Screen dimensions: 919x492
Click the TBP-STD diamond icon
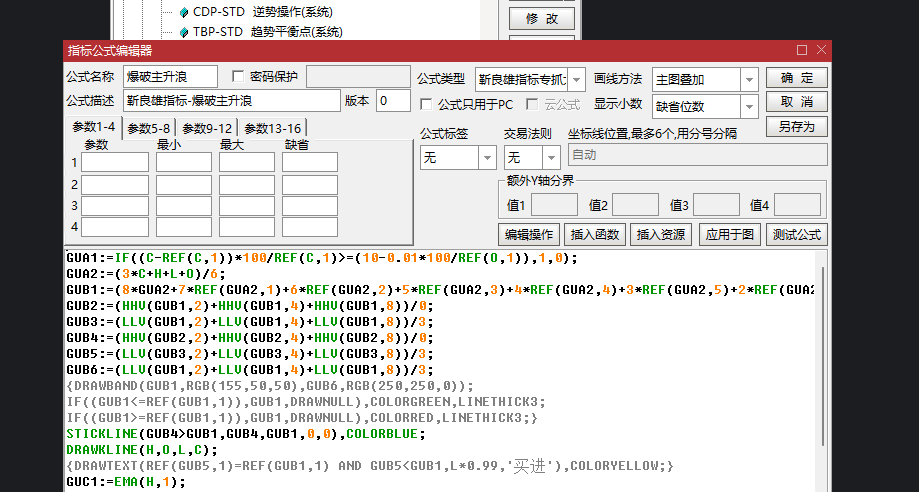pyautogui.click(x=183, y=32)
